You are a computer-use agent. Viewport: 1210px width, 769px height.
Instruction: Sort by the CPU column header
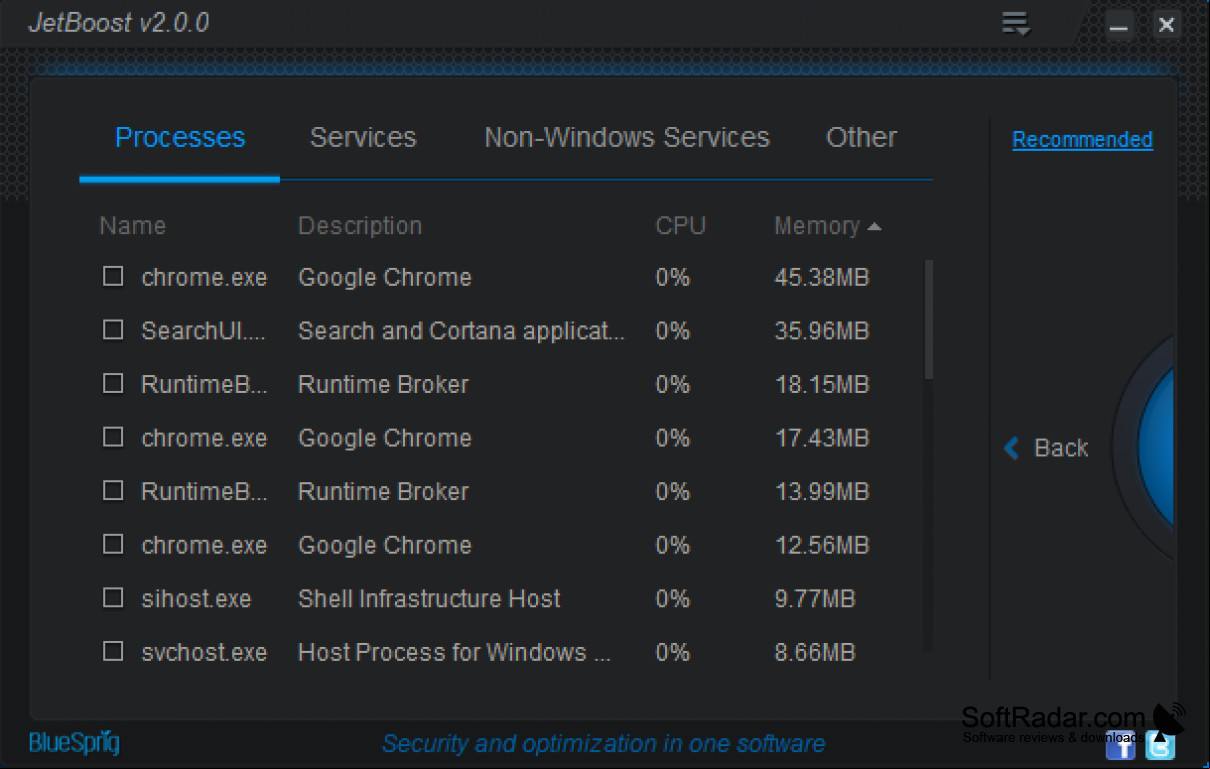681,226
